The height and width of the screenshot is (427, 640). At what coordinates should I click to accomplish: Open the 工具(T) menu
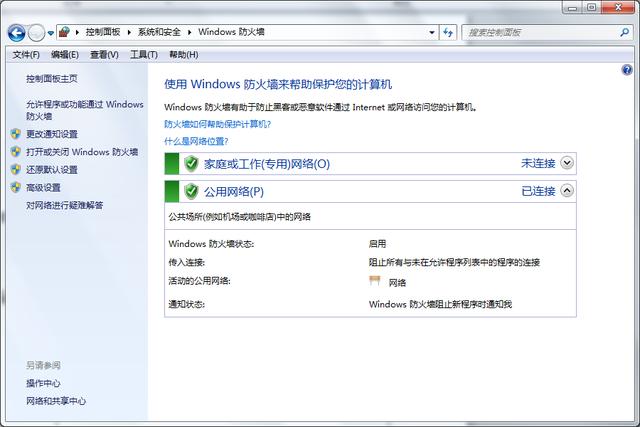click(x=144, y=55)
